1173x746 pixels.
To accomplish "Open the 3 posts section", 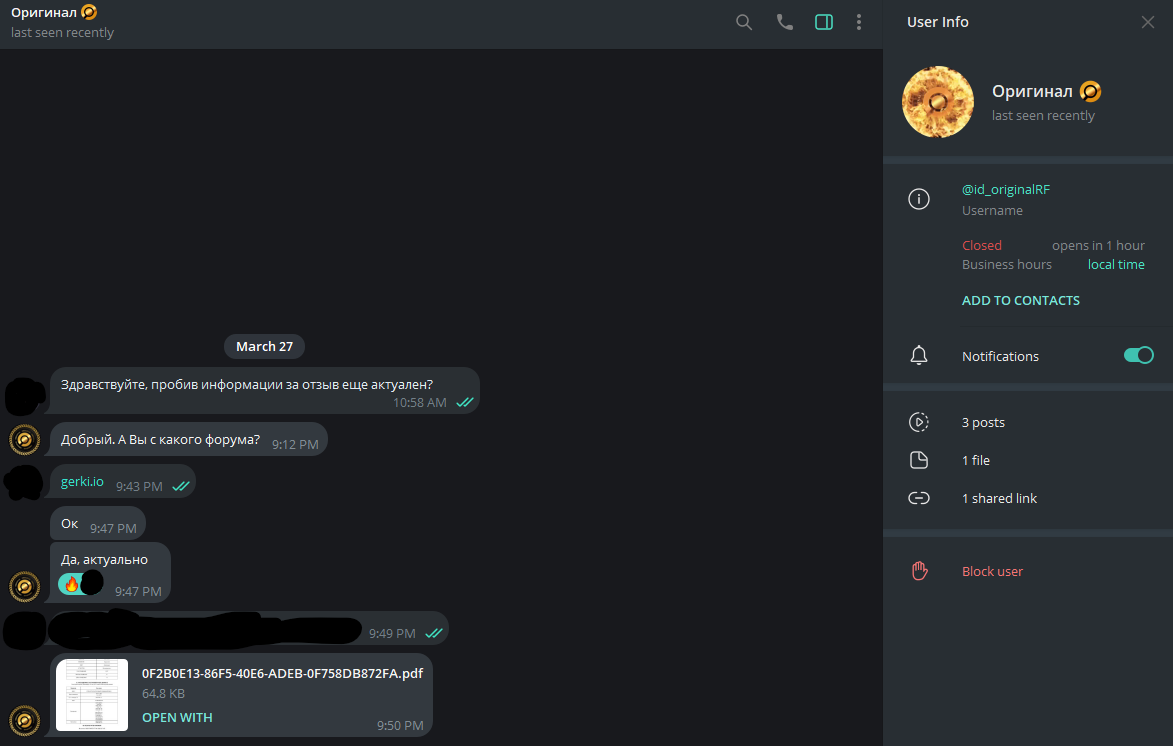I will 983,422.
